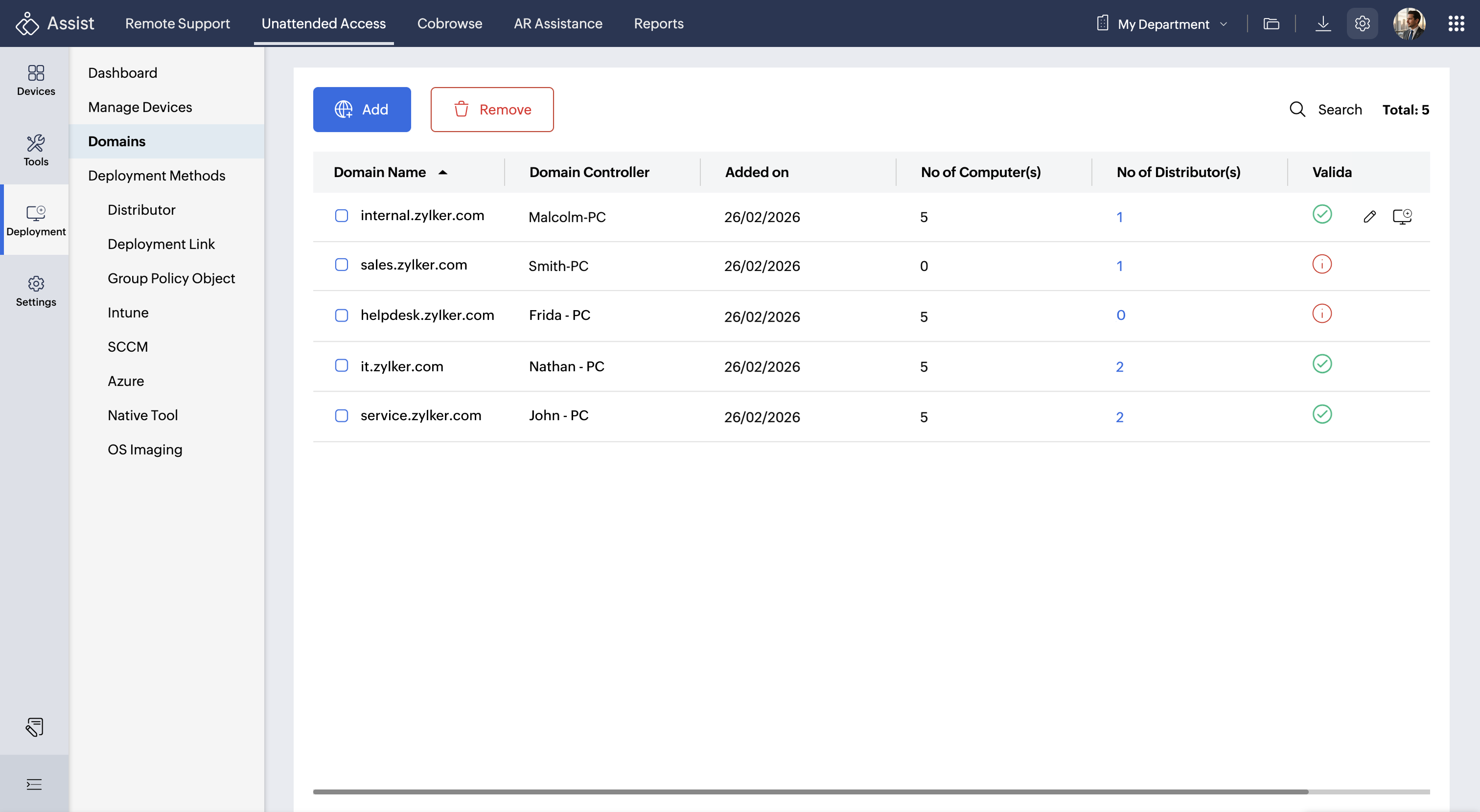Open the Reports tab
This screenshot has height=812, width=1480.
point(658,23)
